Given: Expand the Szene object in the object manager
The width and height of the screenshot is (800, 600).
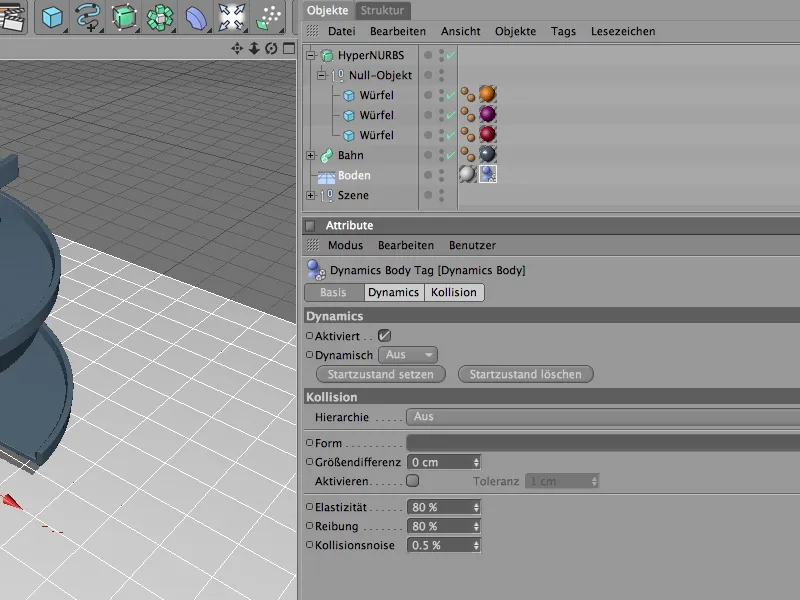Looking at the screenshot, I should point(310,195).
